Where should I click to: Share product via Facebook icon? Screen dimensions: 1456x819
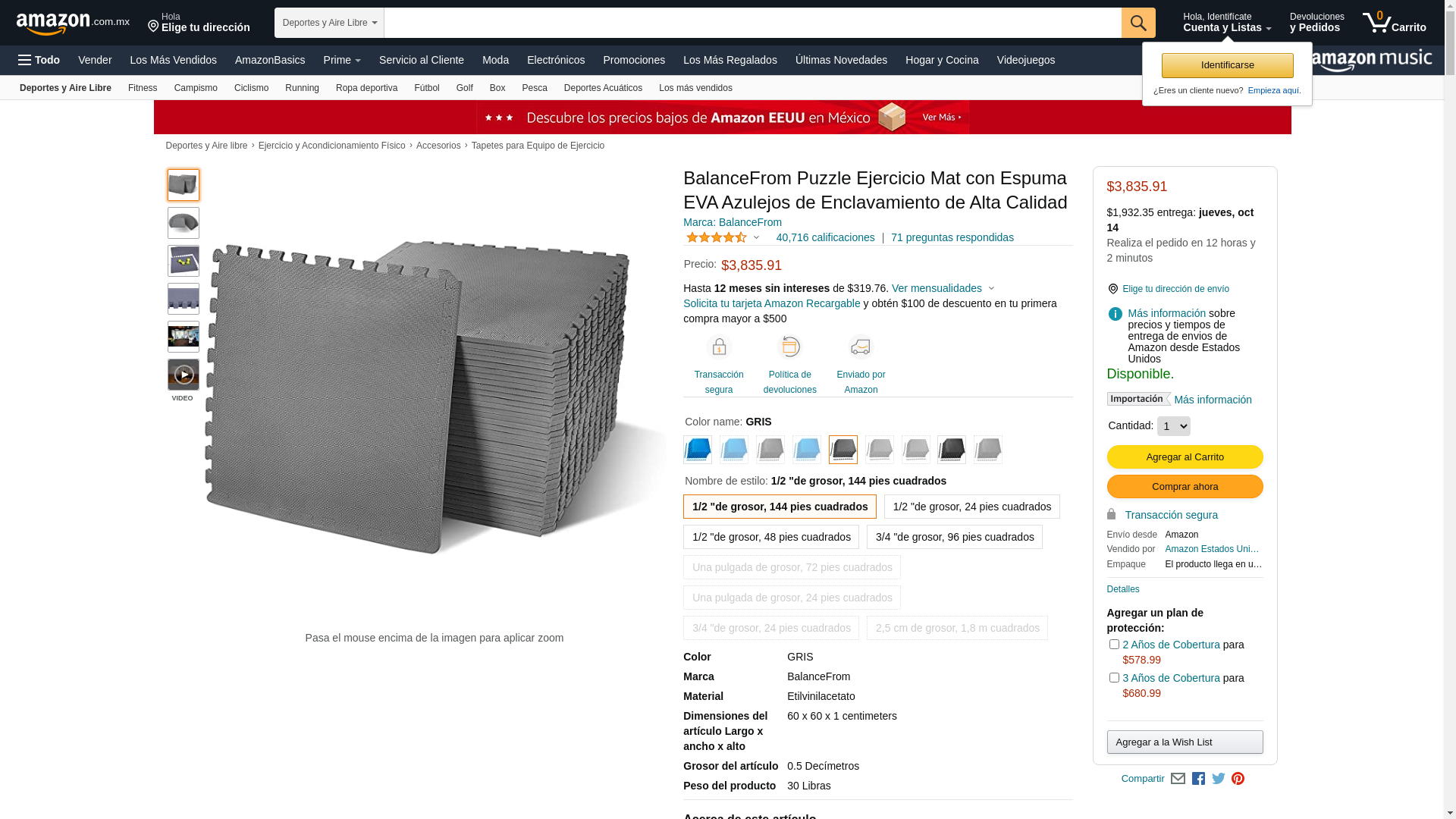pos(1198,779)
